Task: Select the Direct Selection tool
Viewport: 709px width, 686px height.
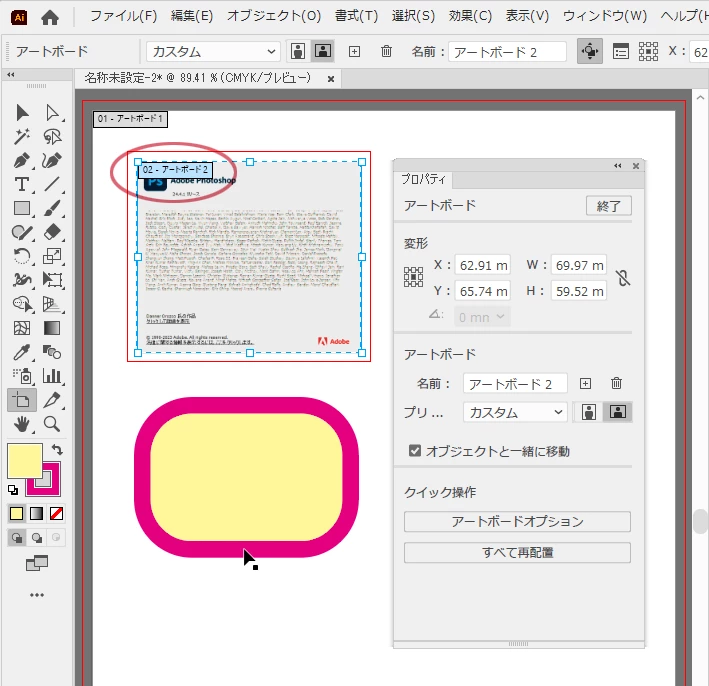Action: click(x=52, y=113)
